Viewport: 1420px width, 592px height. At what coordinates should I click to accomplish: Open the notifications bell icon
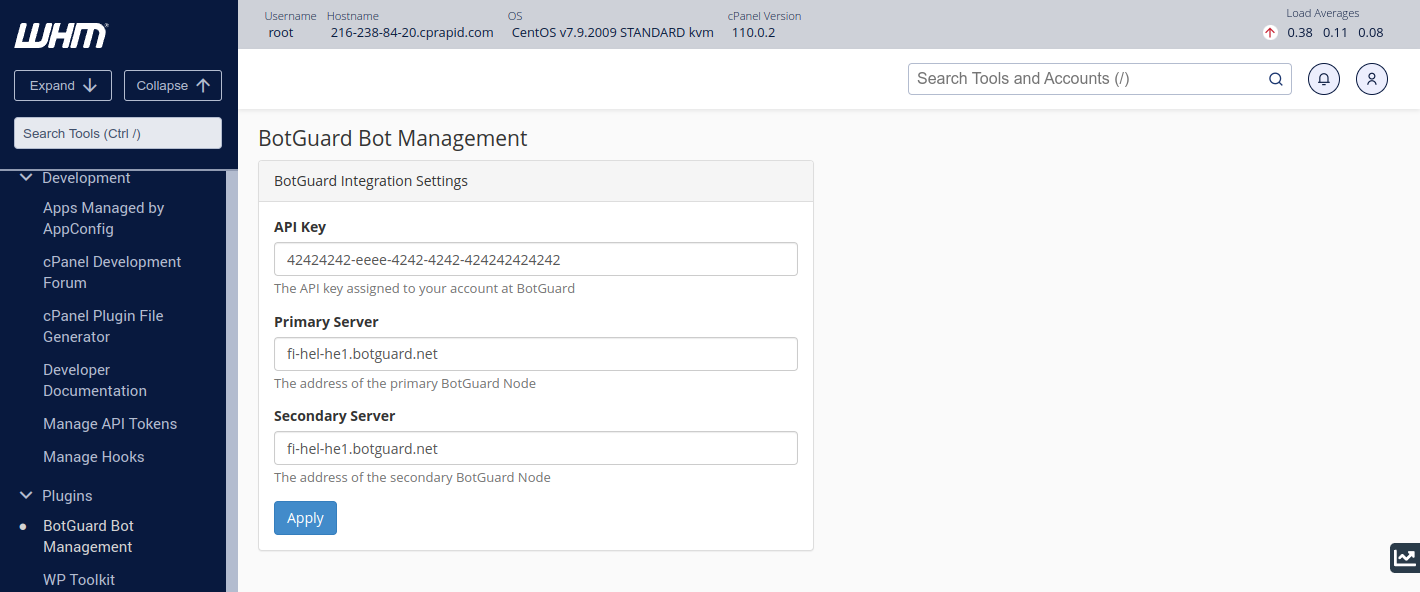pyautogui.click(x=1324, y=79)
